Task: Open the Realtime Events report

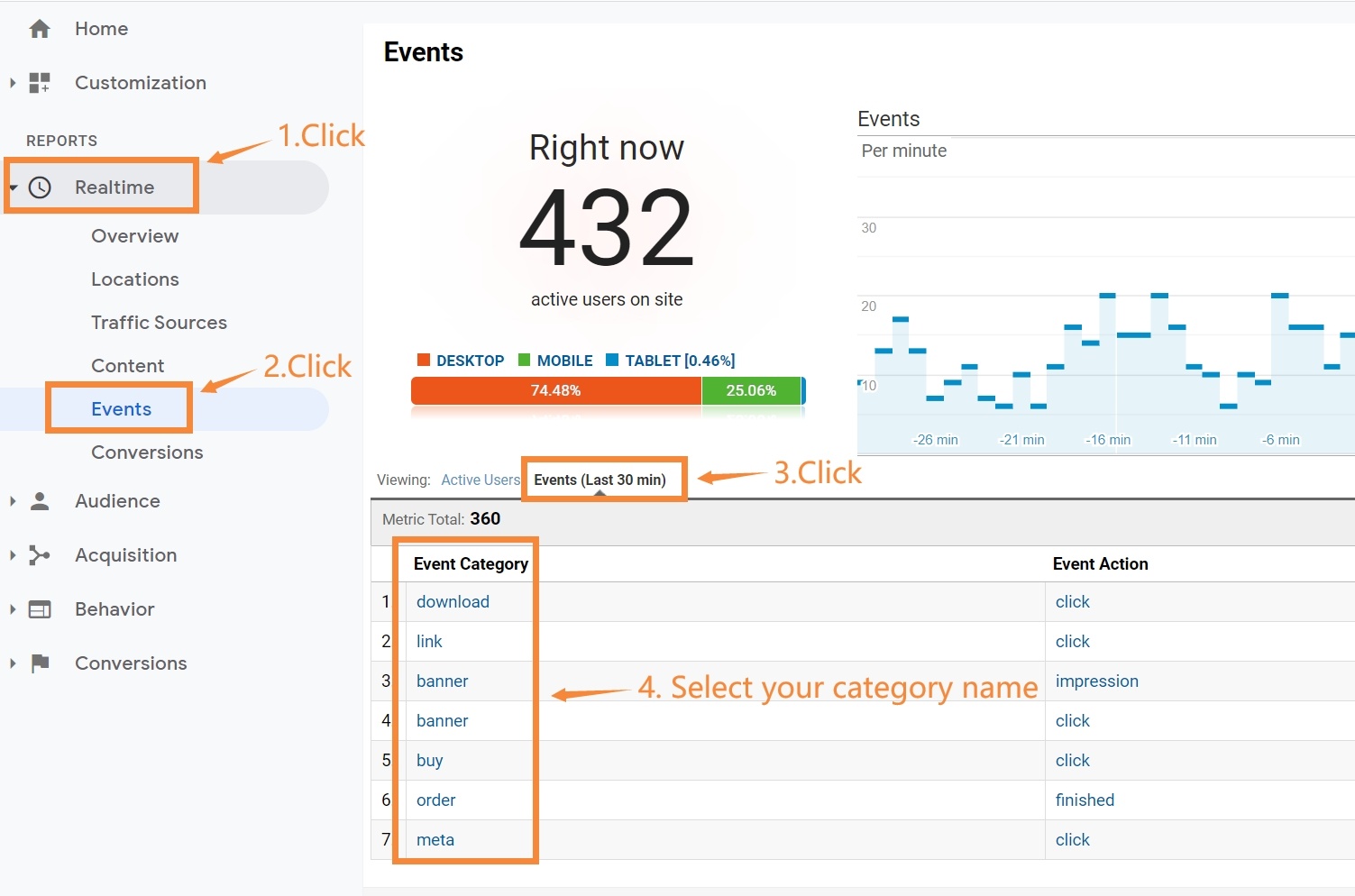Action: click(121, 409)
